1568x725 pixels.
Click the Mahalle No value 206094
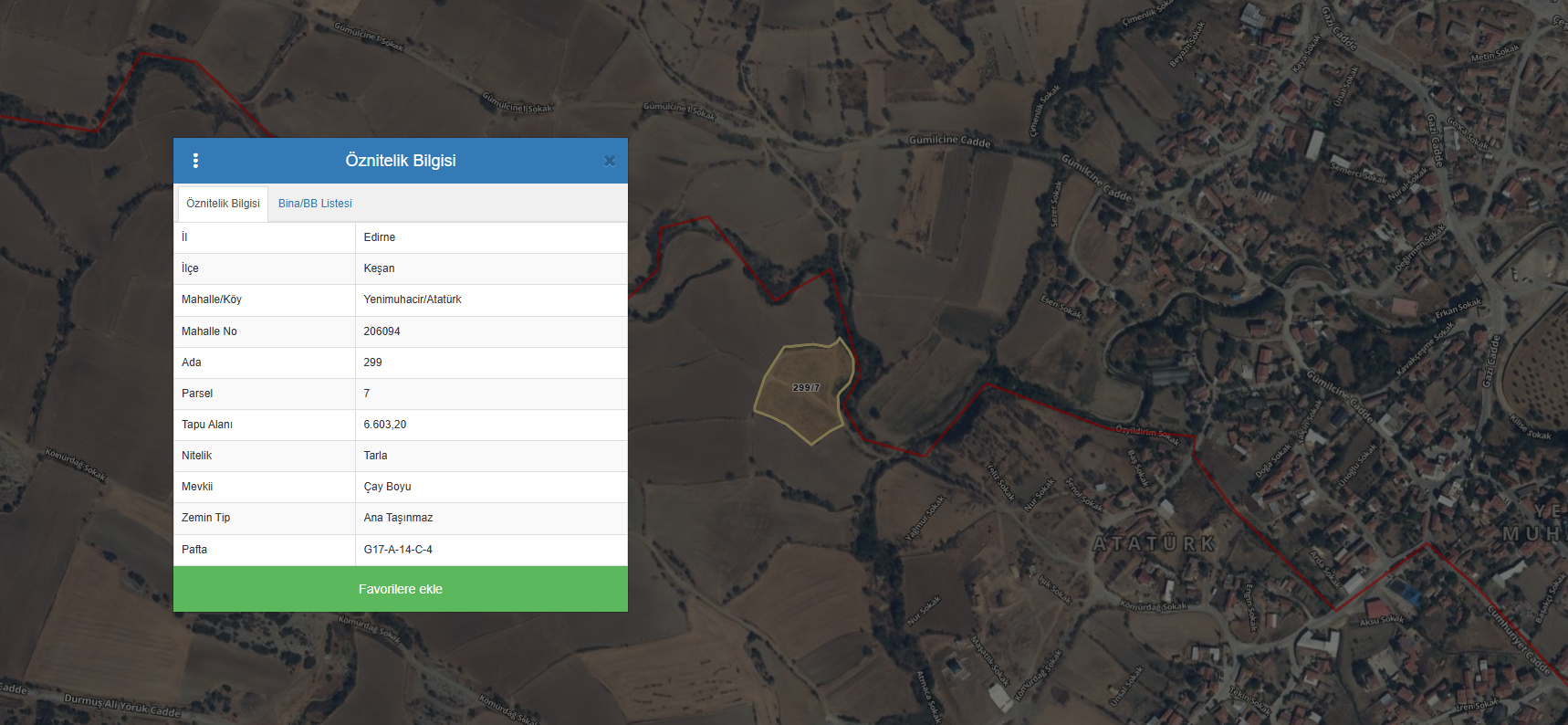click(x=382, y=331)
